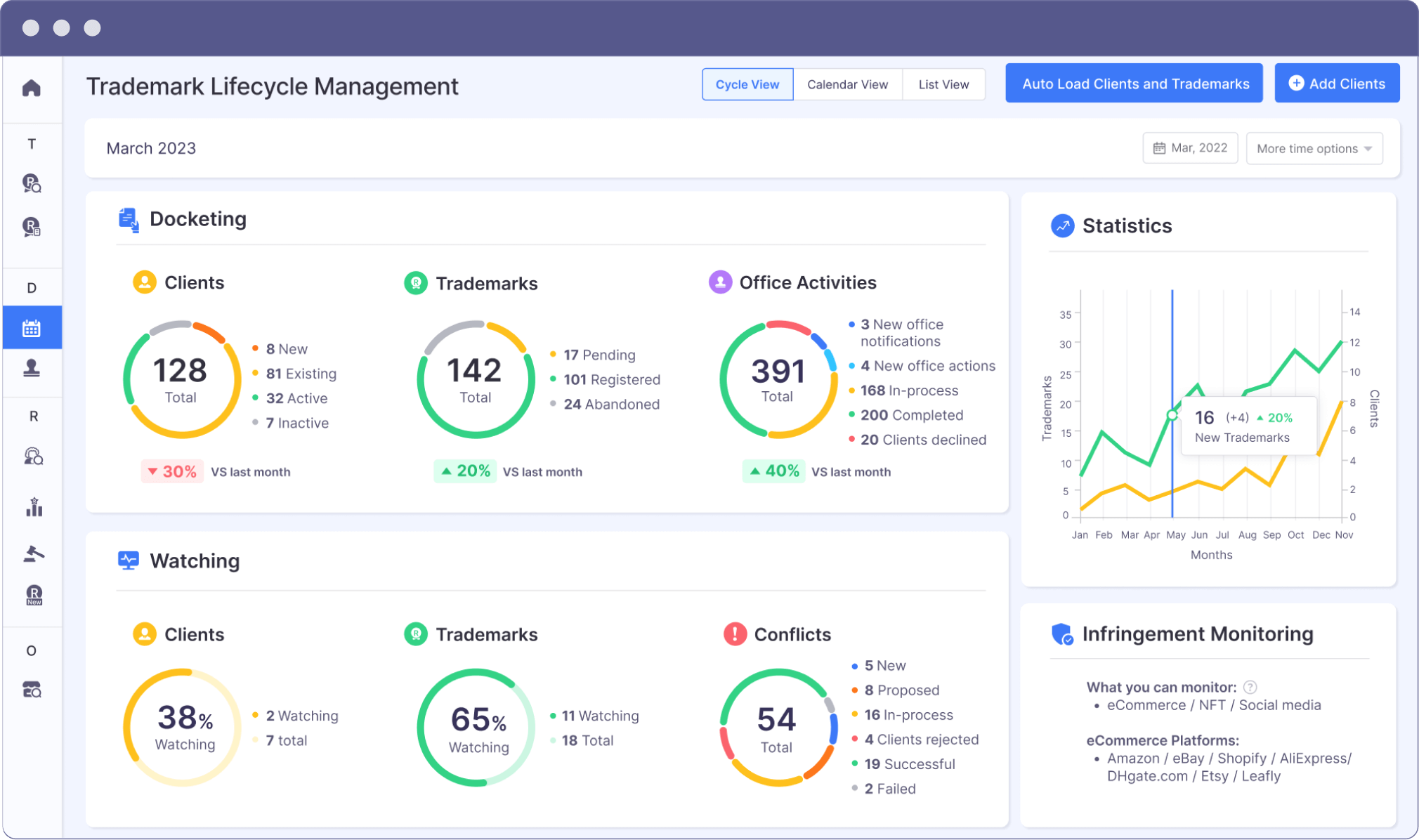Click the Statistics trend chart icon
The width and height of the screenshot is (1419, 840).
(1062, 226)
